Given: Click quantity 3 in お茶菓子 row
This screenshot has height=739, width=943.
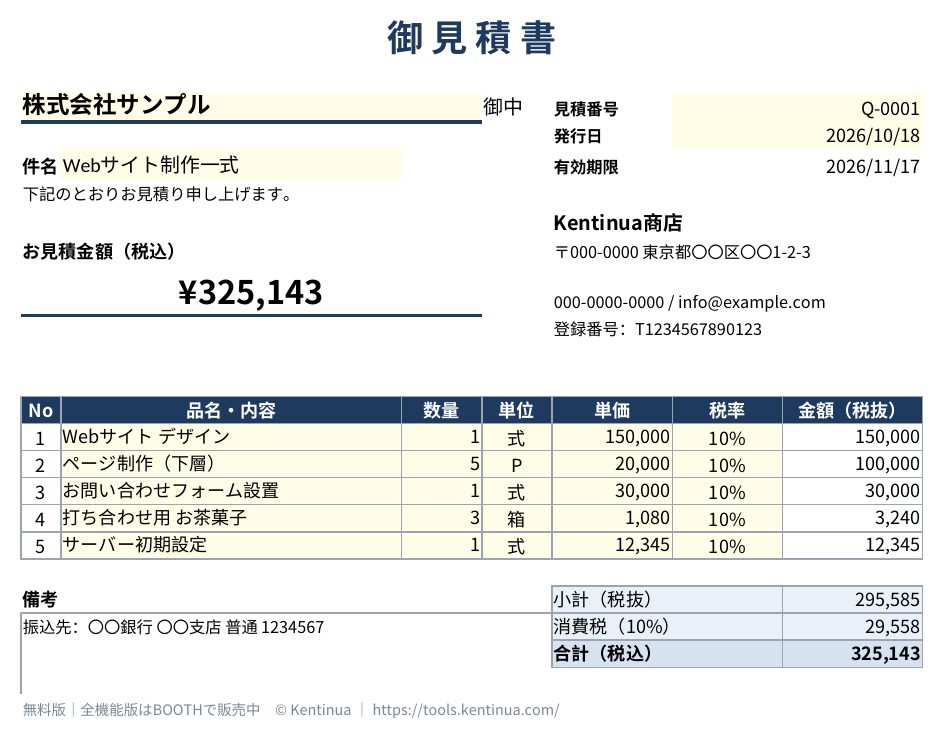Looking at the screenshot, I should [x=441, y=518].
